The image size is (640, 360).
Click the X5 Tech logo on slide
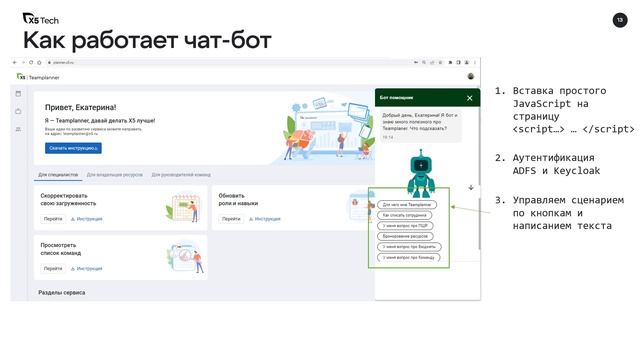(40, 19)
